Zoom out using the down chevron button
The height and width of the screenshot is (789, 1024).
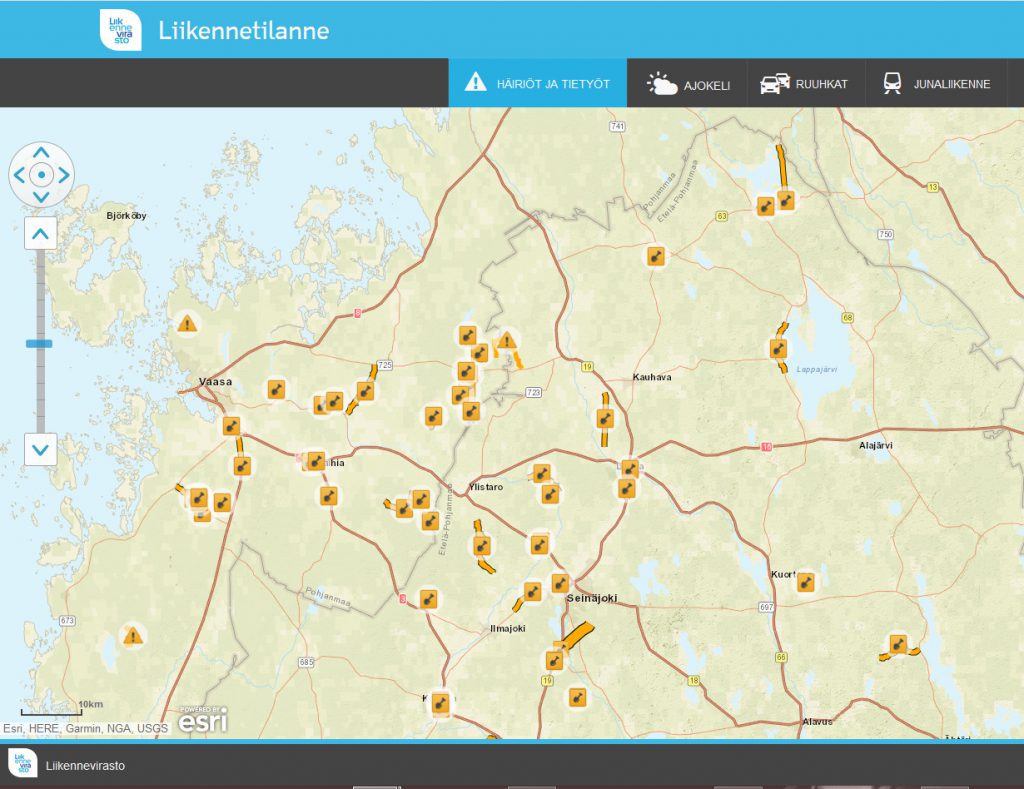tap(40, 449)
